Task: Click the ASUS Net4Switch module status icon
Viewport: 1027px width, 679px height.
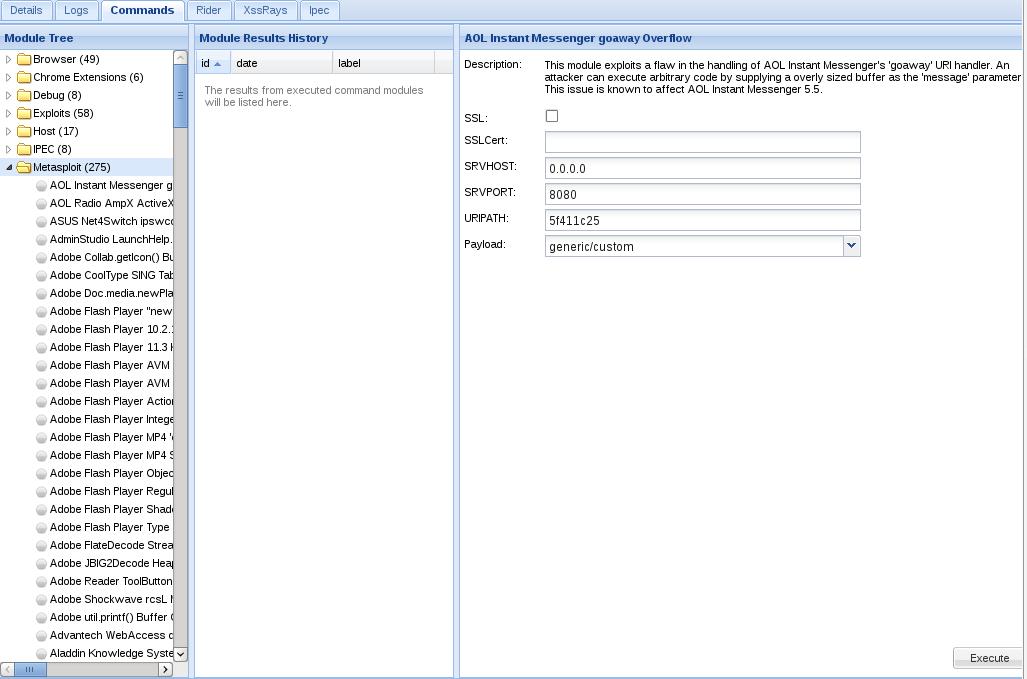Action: coord(41,222)
